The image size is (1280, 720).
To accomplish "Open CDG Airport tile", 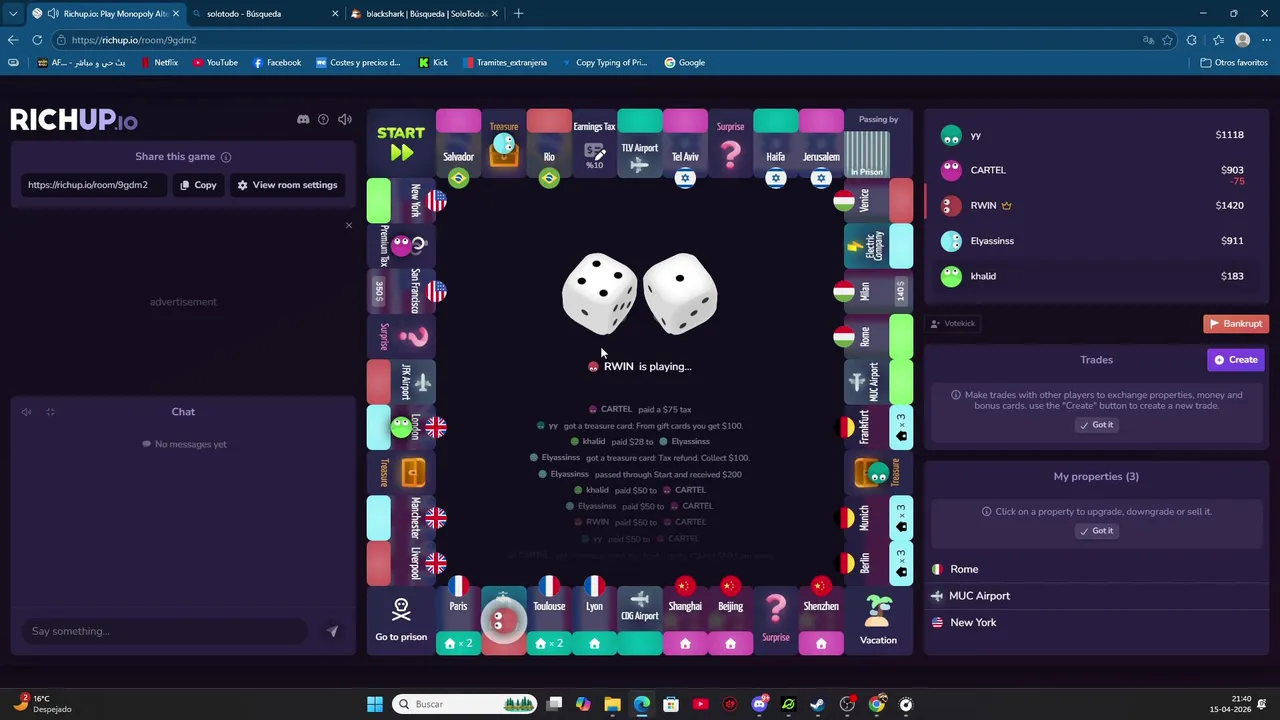I will point(640,621).
